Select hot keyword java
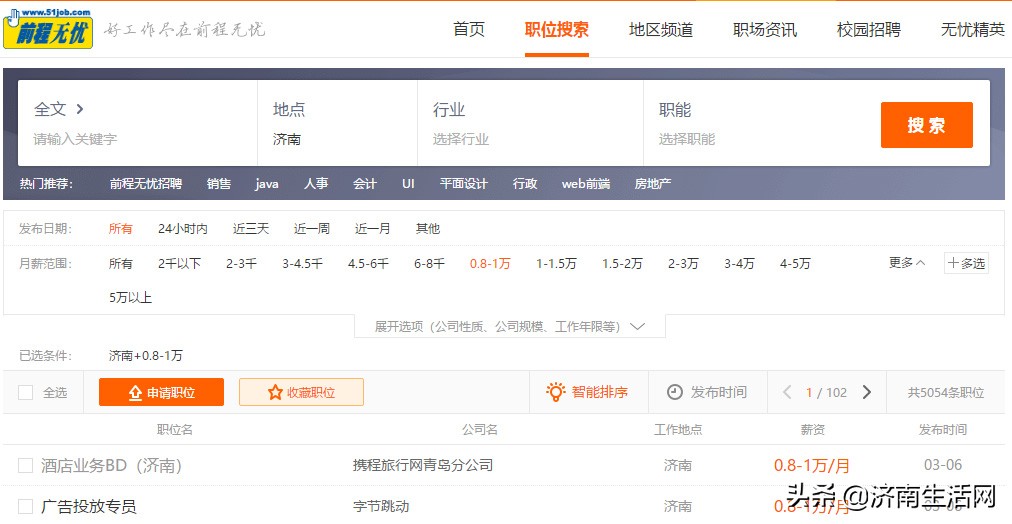Image resolution: width=1012 pixels, height=524 pixels. 267,184
